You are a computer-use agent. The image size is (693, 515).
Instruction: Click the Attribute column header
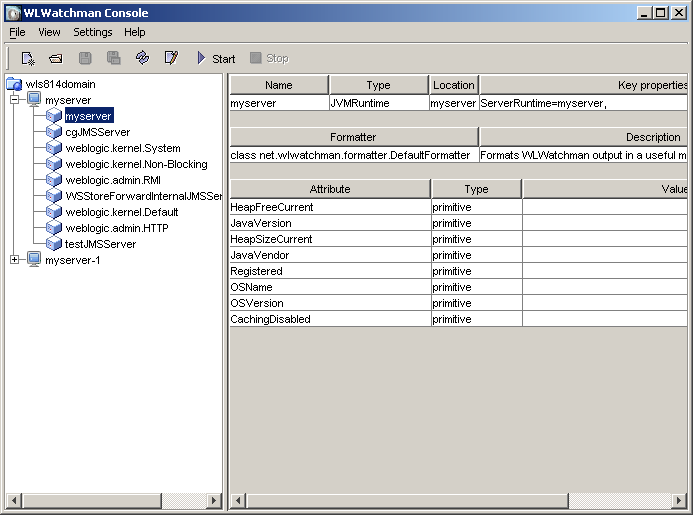[330, 188]
